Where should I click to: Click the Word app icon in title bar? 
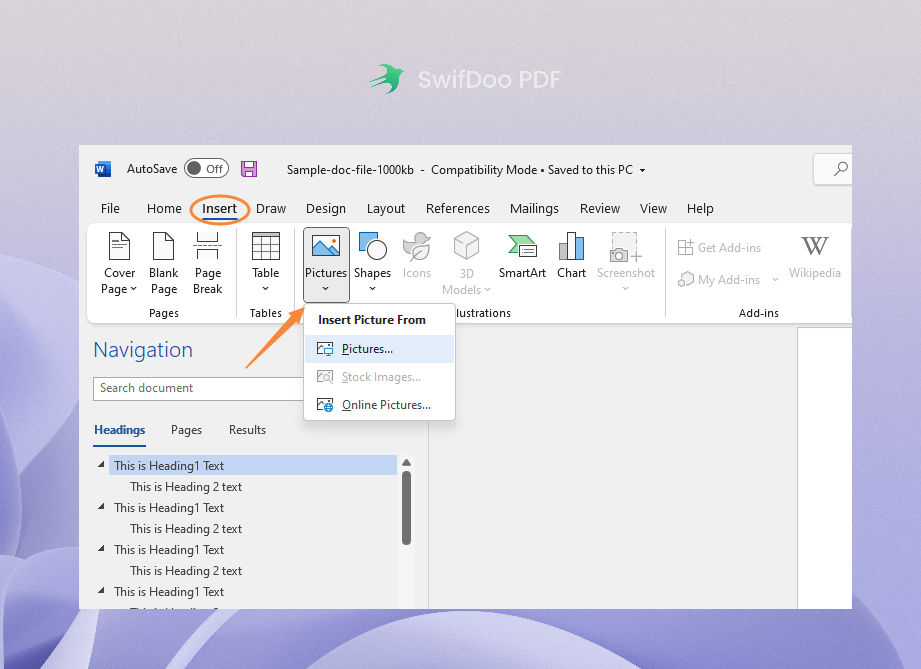pos(103,169)
